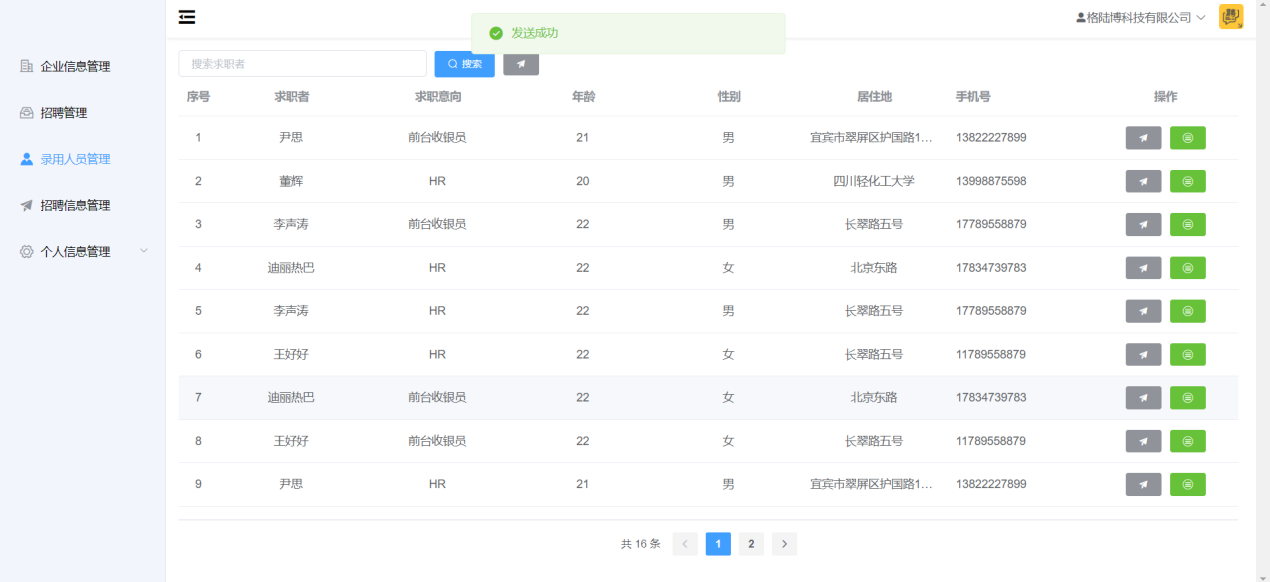
Task: Send message in row 5 李声涛 HR
Action: coord(1143,311)
